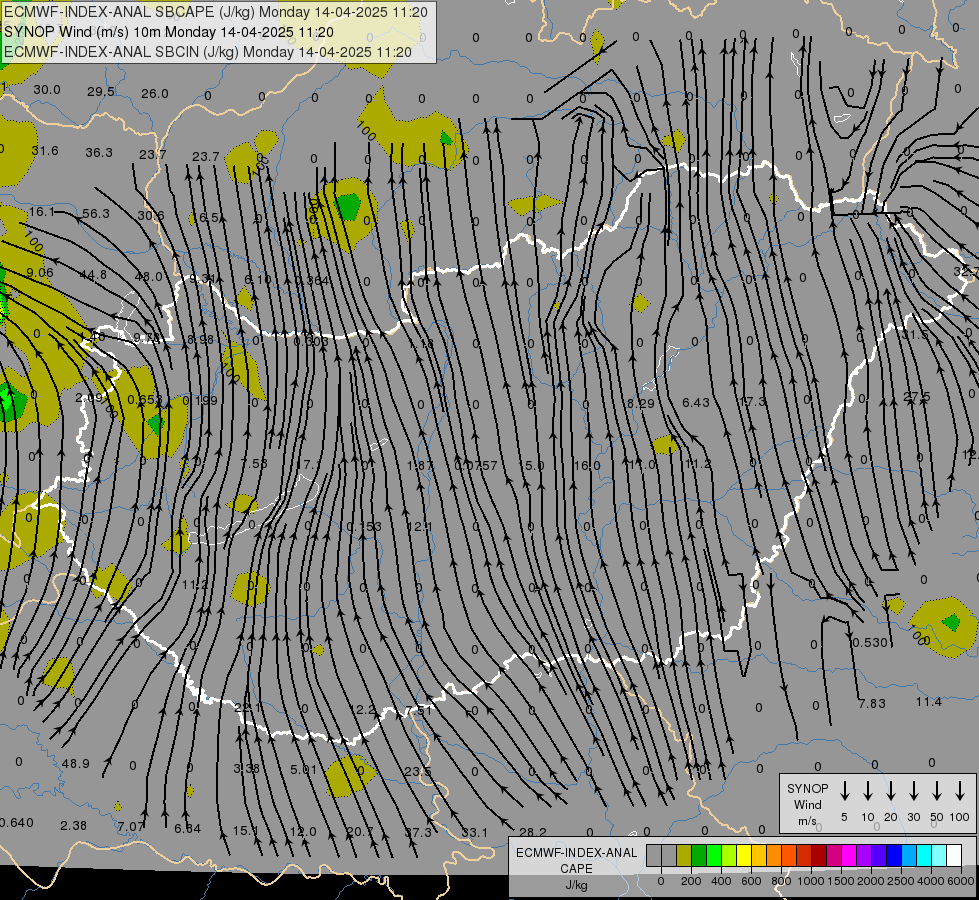979x900 pixels.
Task: Click the 31.6 value on the map
Action: click(45, 151)
